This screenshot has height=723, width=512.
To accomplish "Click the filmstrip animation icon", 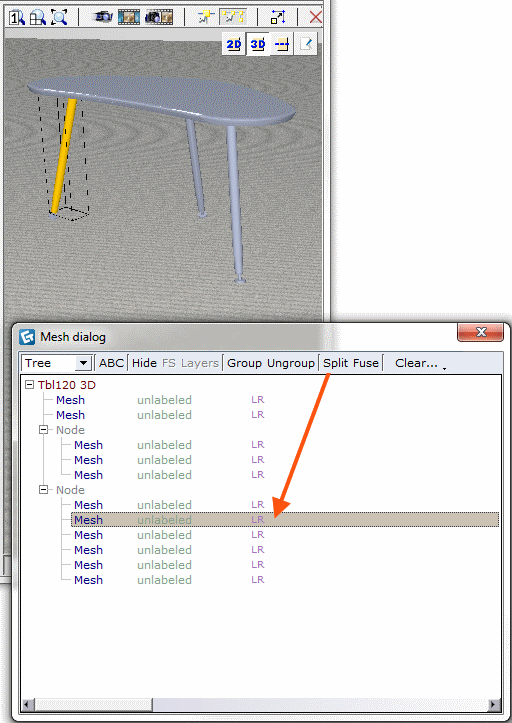I will (129, 18).
